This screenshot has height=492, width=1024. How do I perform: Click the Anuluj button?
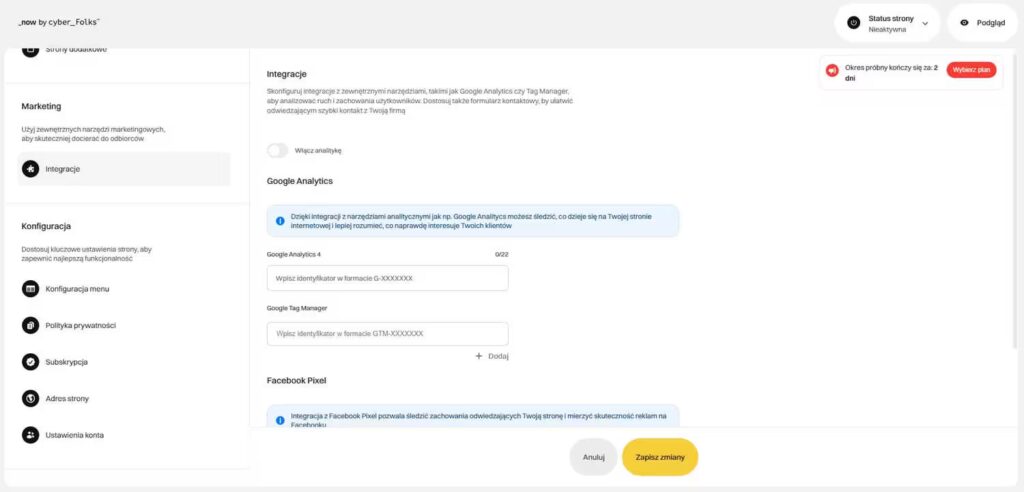click(x=594, y=457)
